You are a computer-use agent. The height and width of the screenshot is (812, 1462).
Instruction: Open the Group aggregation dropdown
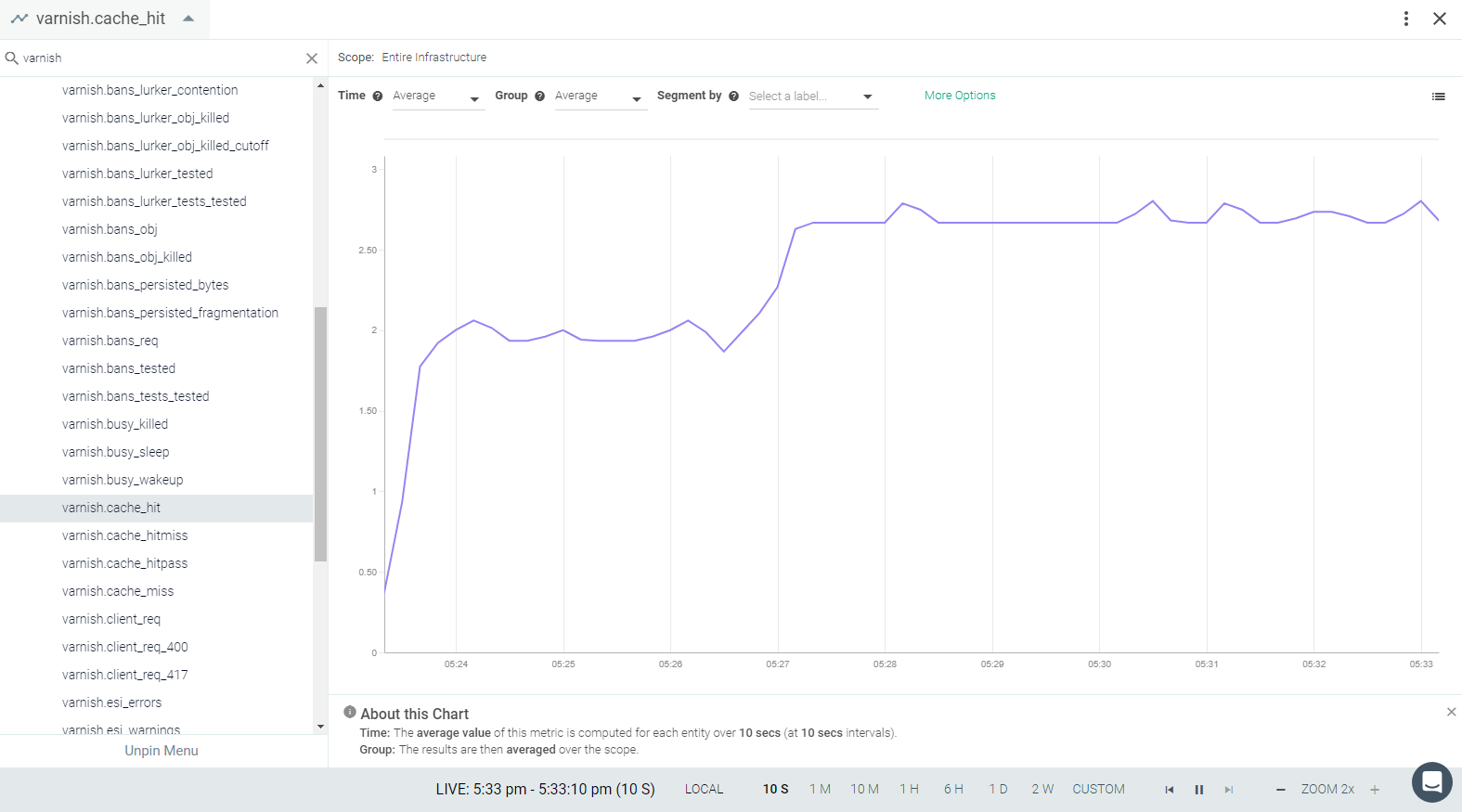tap(601, 97)
